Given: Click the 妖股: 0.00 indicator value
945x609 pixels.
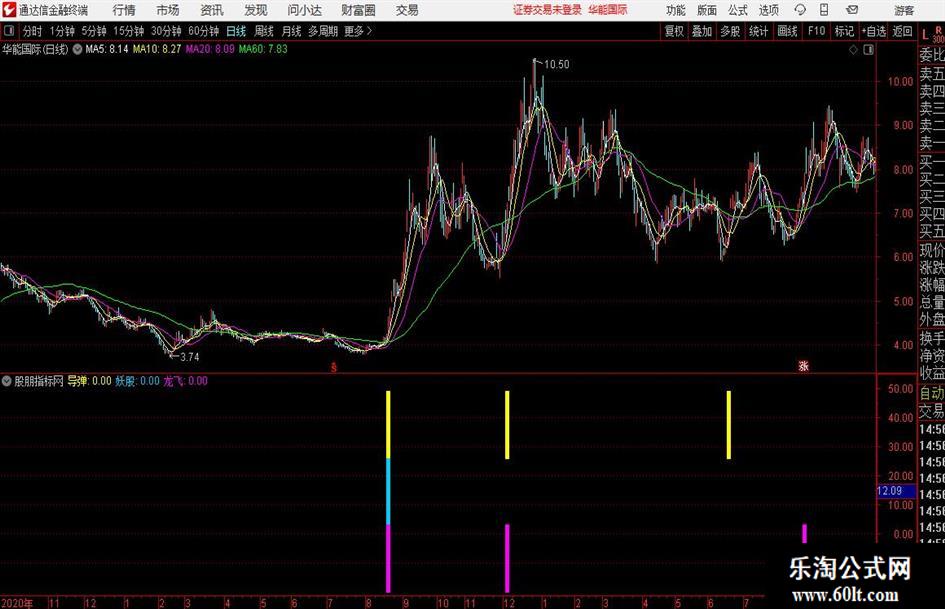Looking at the screenshot, I should (137, 381).
